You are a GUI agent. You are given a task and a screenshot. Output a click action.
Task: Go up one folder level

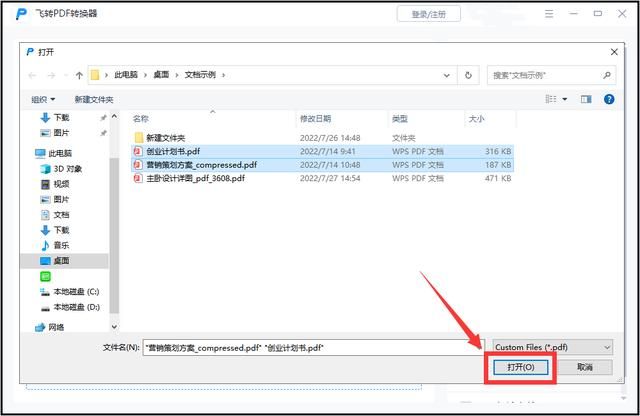pyautogui.click(x=79, y=75)
